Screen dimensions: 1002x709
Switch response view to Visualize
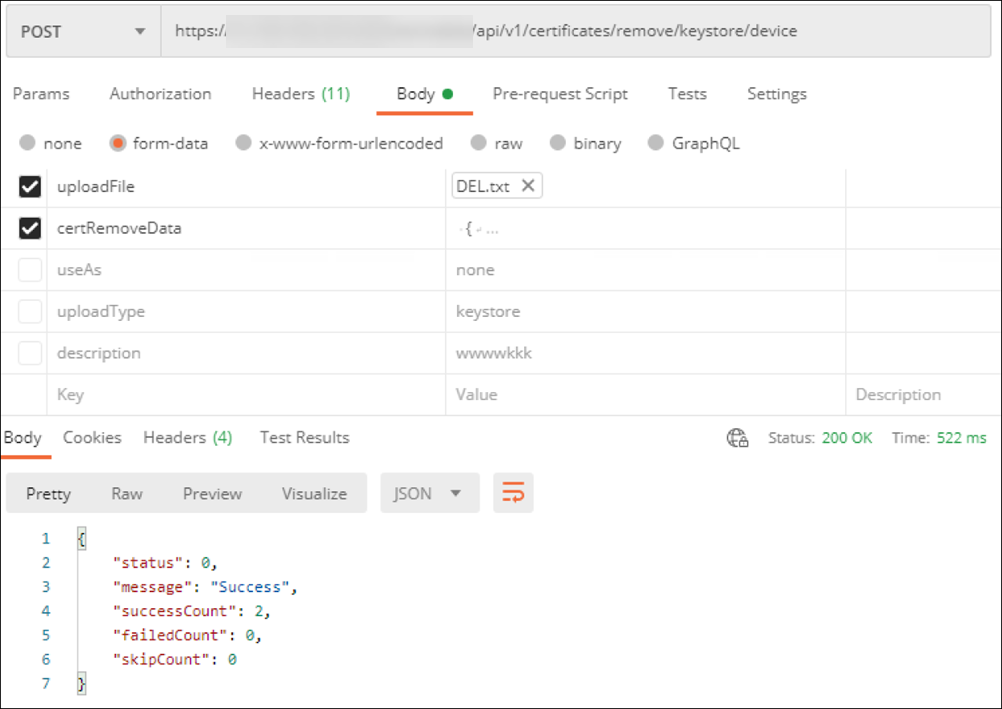coord(314,493)
